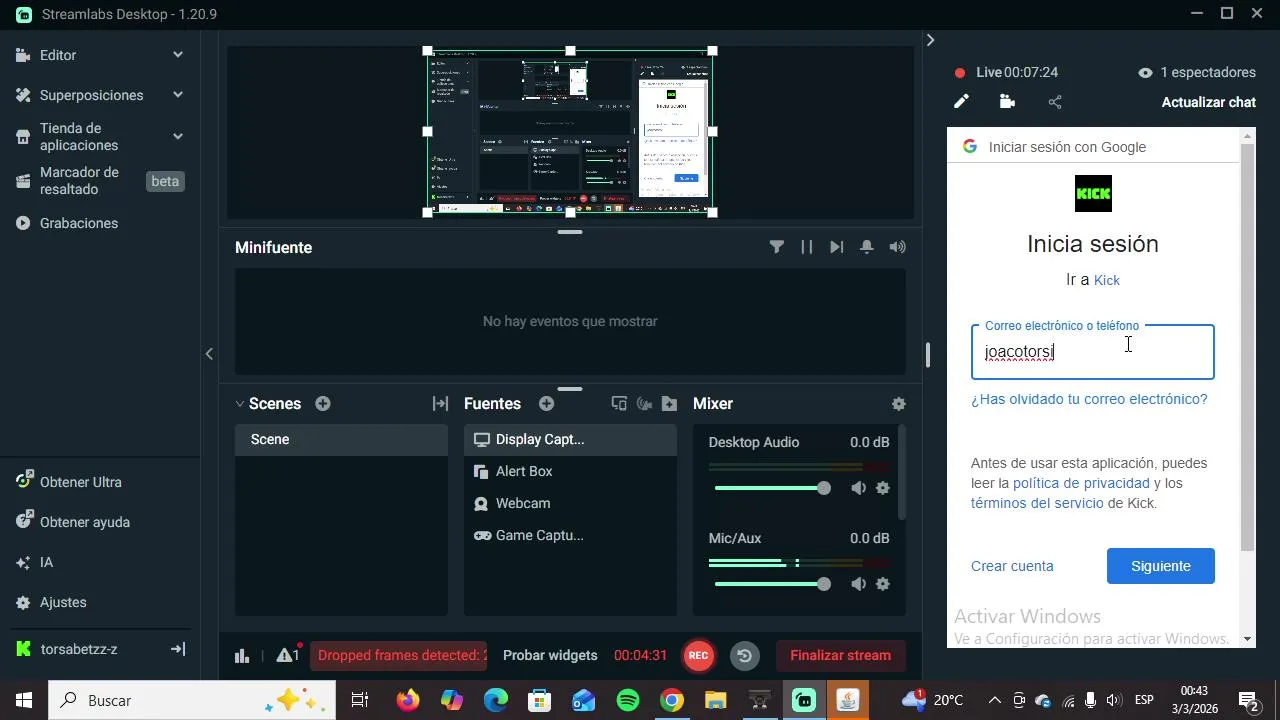
Task: Skip current alert in Minifuente
Action: 837,247
